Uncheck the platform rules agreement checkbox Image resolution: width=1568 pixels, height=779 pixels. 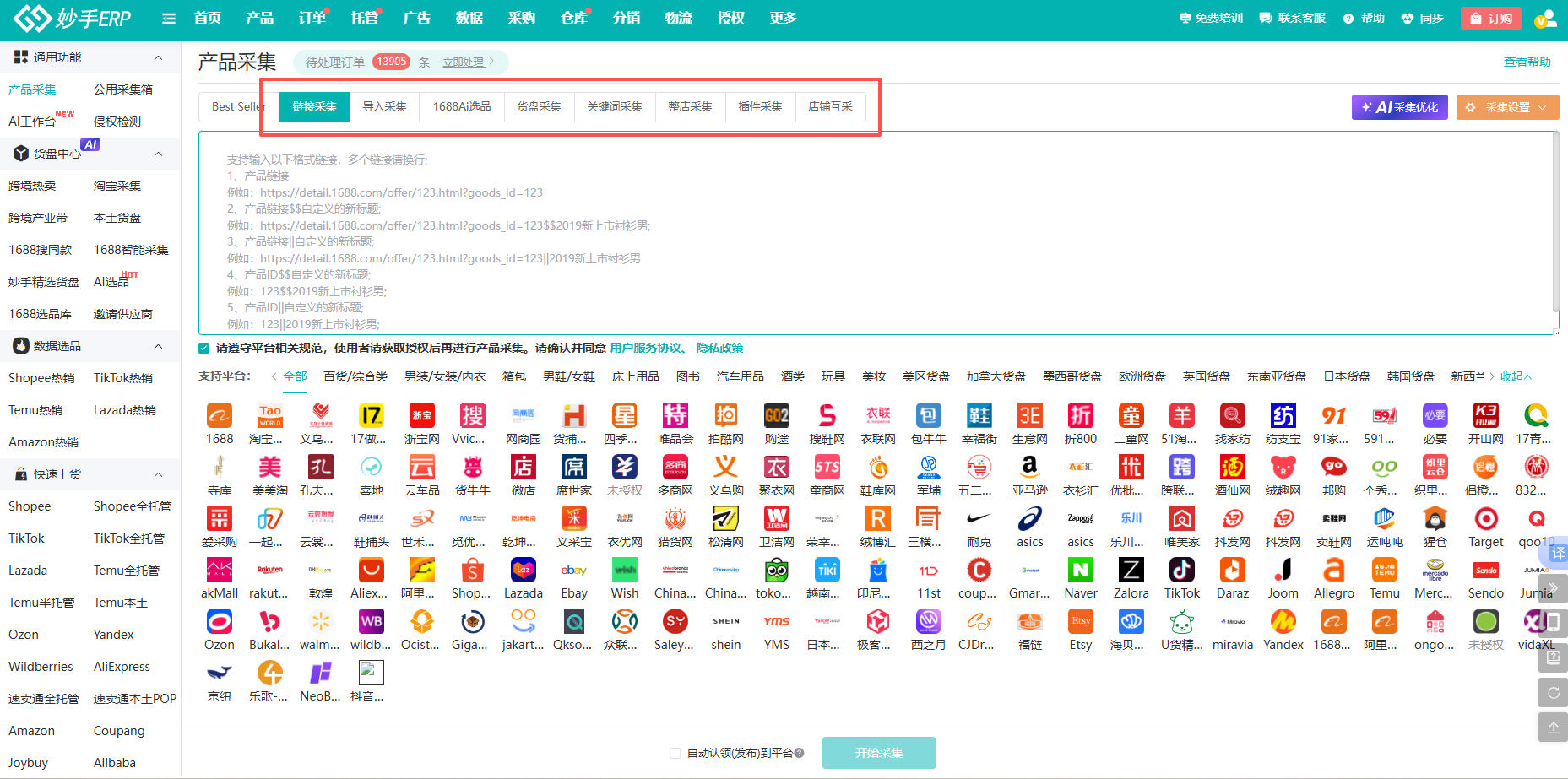click(204, 348)
